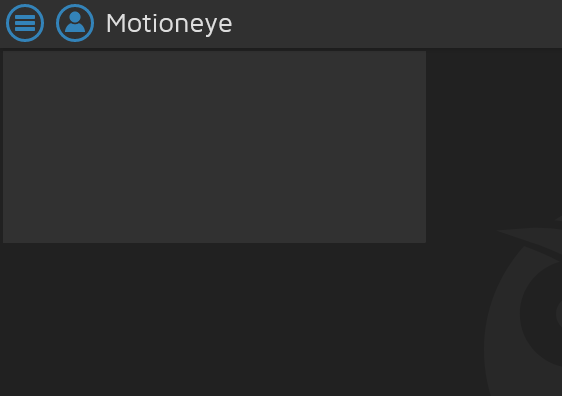Click the outer ring of eye watermark
Screen dimensions: 562x396
[502, 323]
